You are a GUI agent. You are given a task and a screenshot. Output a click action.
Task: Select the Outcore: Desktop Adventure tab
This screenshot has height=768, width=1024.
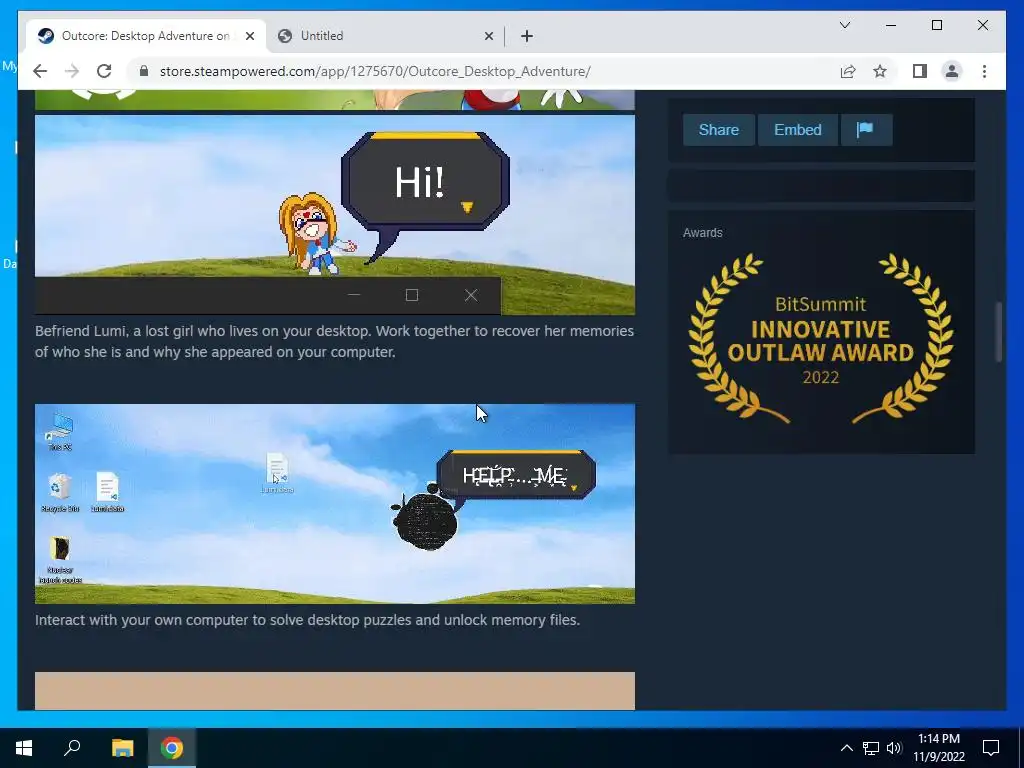coord(146,36)
